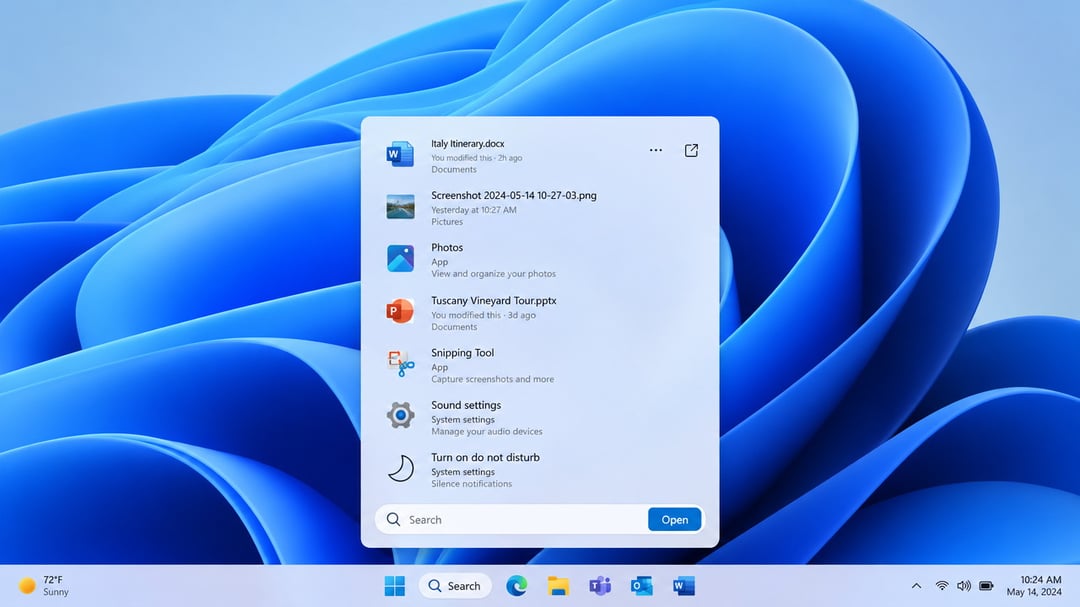Click 'Manage your audio devices' description
This screenshot has height=607, width=1080.
pos(487,431)
